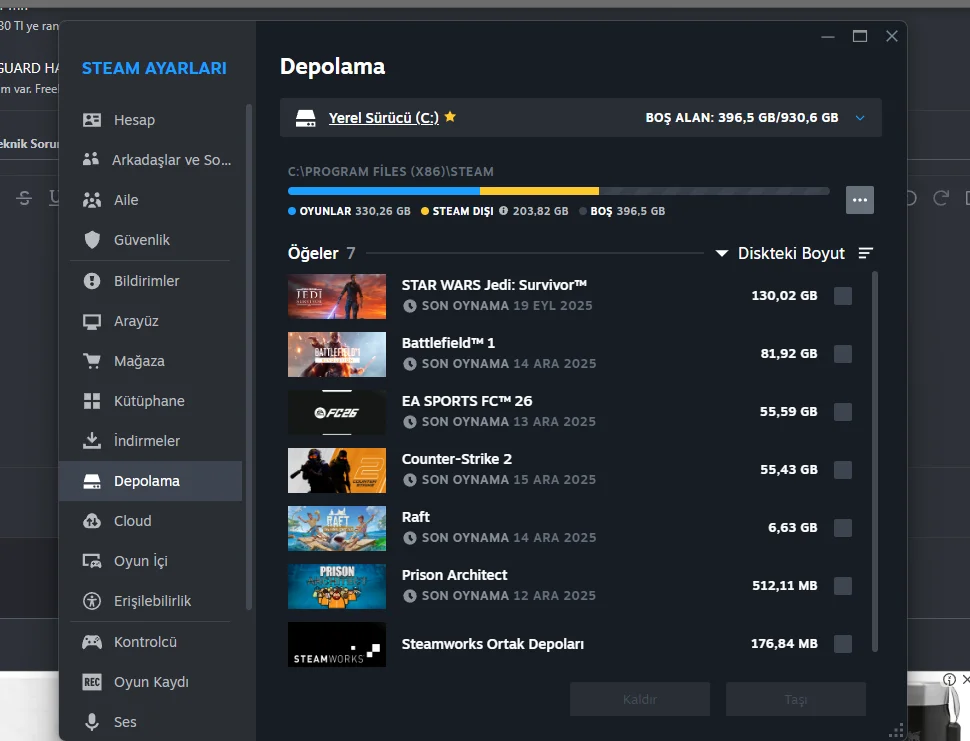Click the Kaldır button
Image resolution: width=970 pixels, height=741 pixels.
click(x=640, y=700)
